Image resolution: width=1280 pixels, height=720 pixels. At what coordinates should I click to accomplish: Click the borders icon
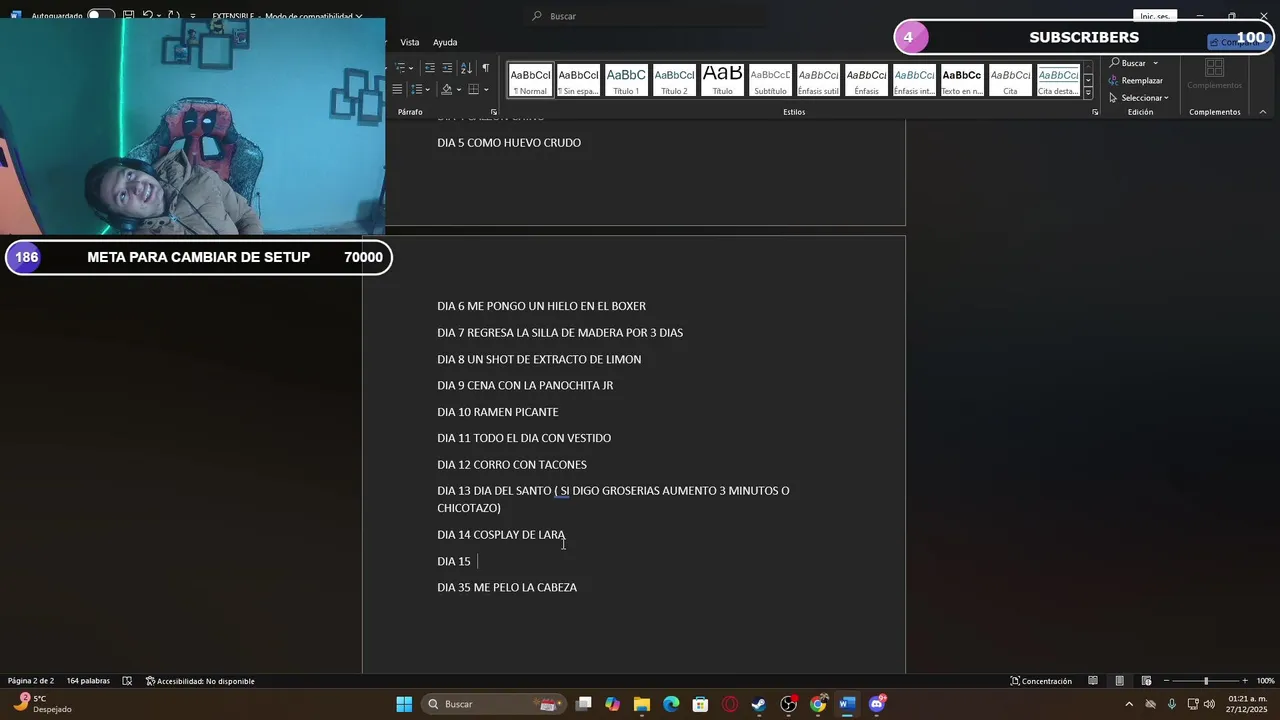(x=474, y=90)
